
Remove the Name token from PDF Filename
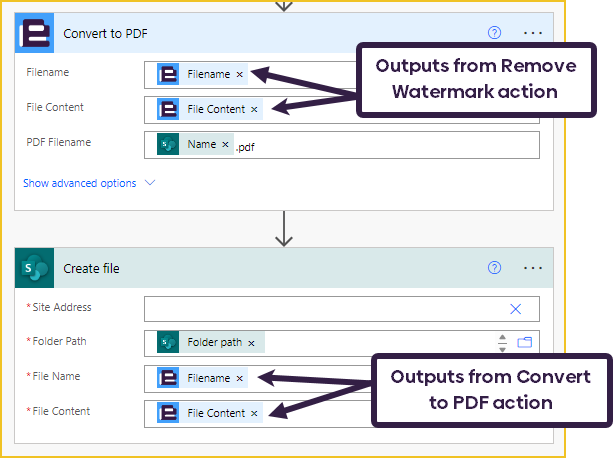pos(225,144)
